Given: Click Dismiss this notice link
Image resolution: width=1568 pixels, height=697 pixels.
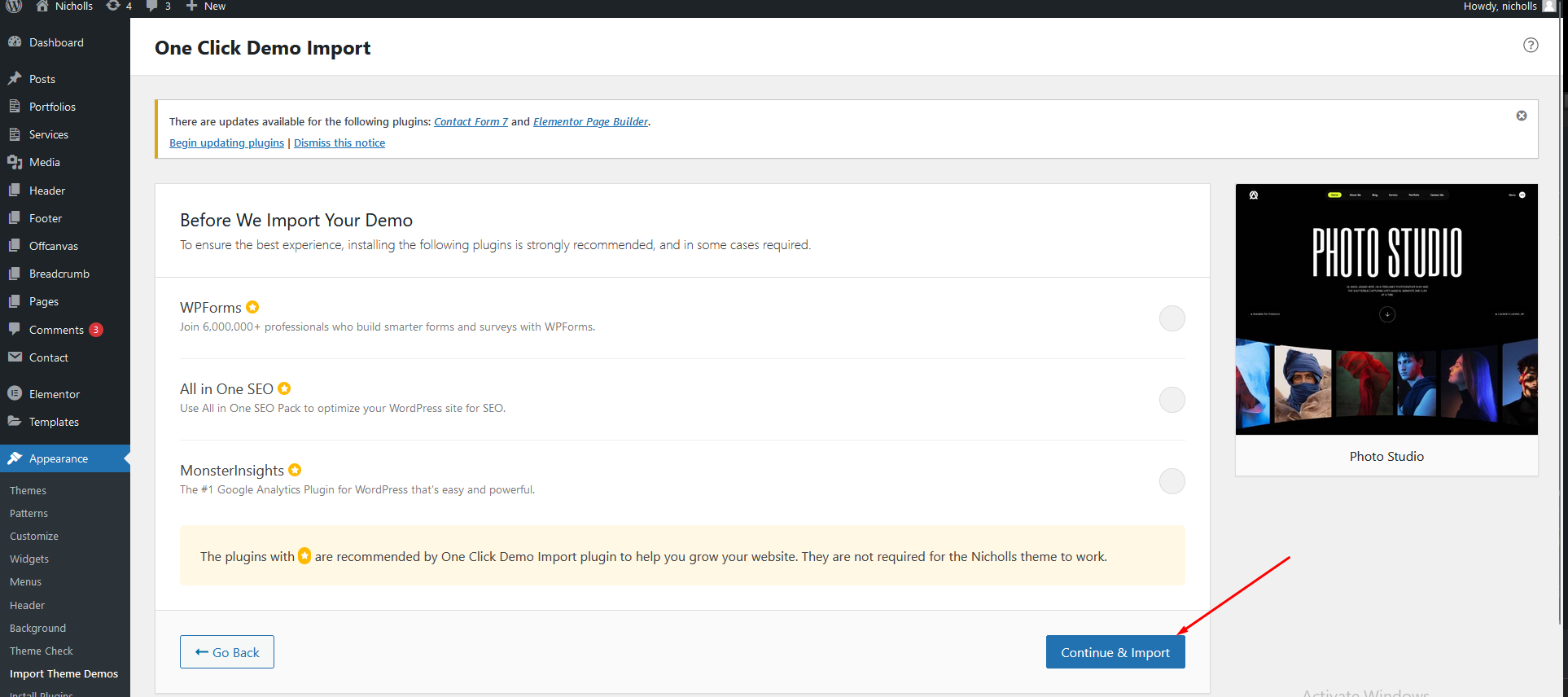Looking at the screenshot, I should (339, 142).
